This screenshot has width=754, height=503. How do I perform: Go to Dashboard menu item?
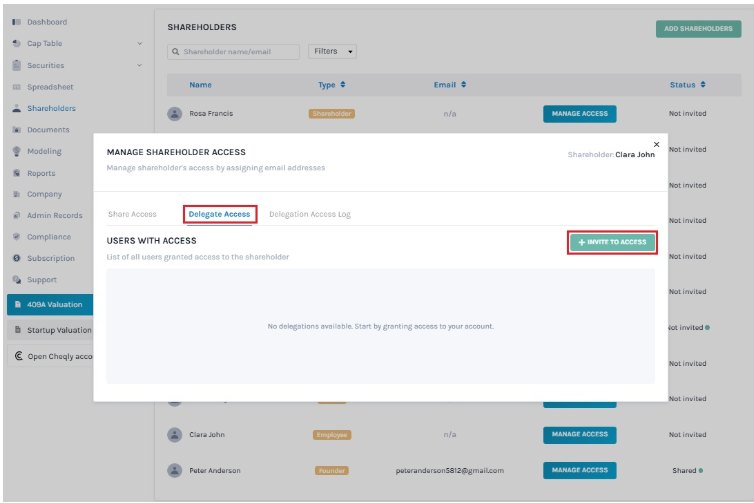pyautogui.click(x=47, y=22)
